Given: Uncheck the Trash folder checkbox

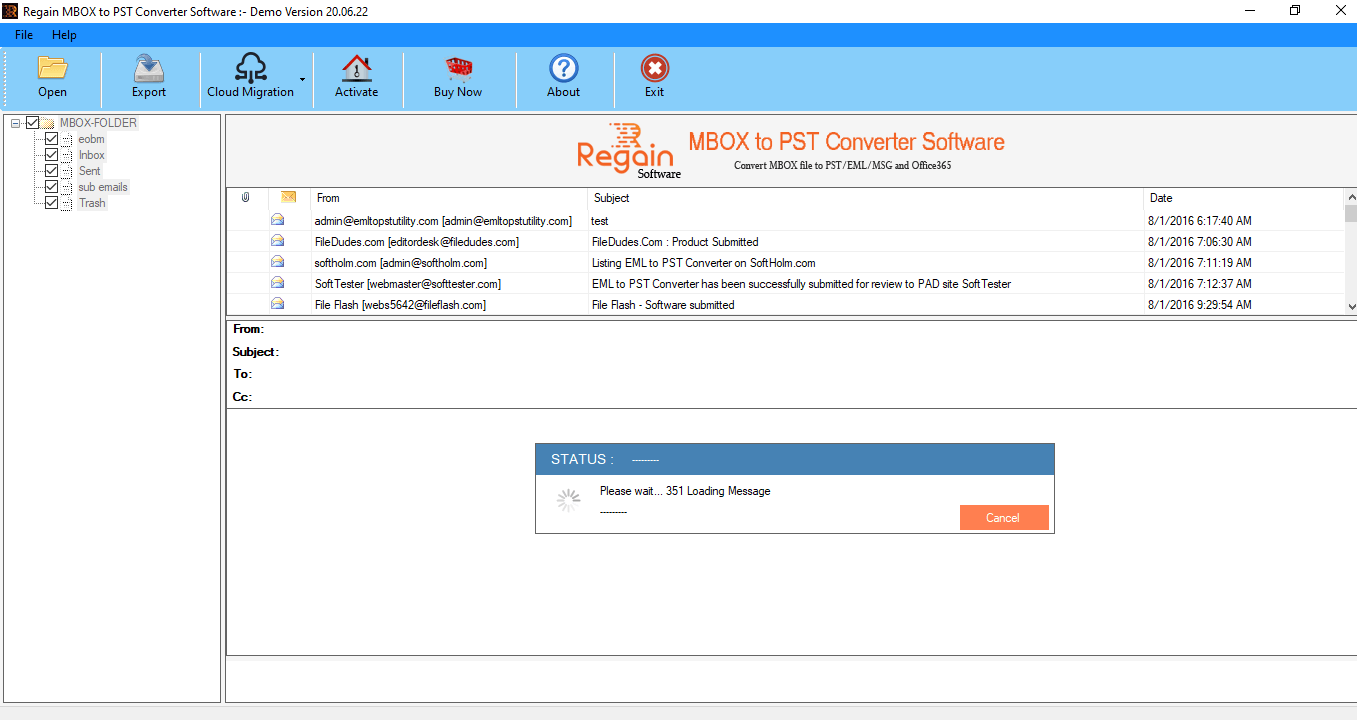Looking at the screenshot, I should pyautogui.click(x=52, y=203).
